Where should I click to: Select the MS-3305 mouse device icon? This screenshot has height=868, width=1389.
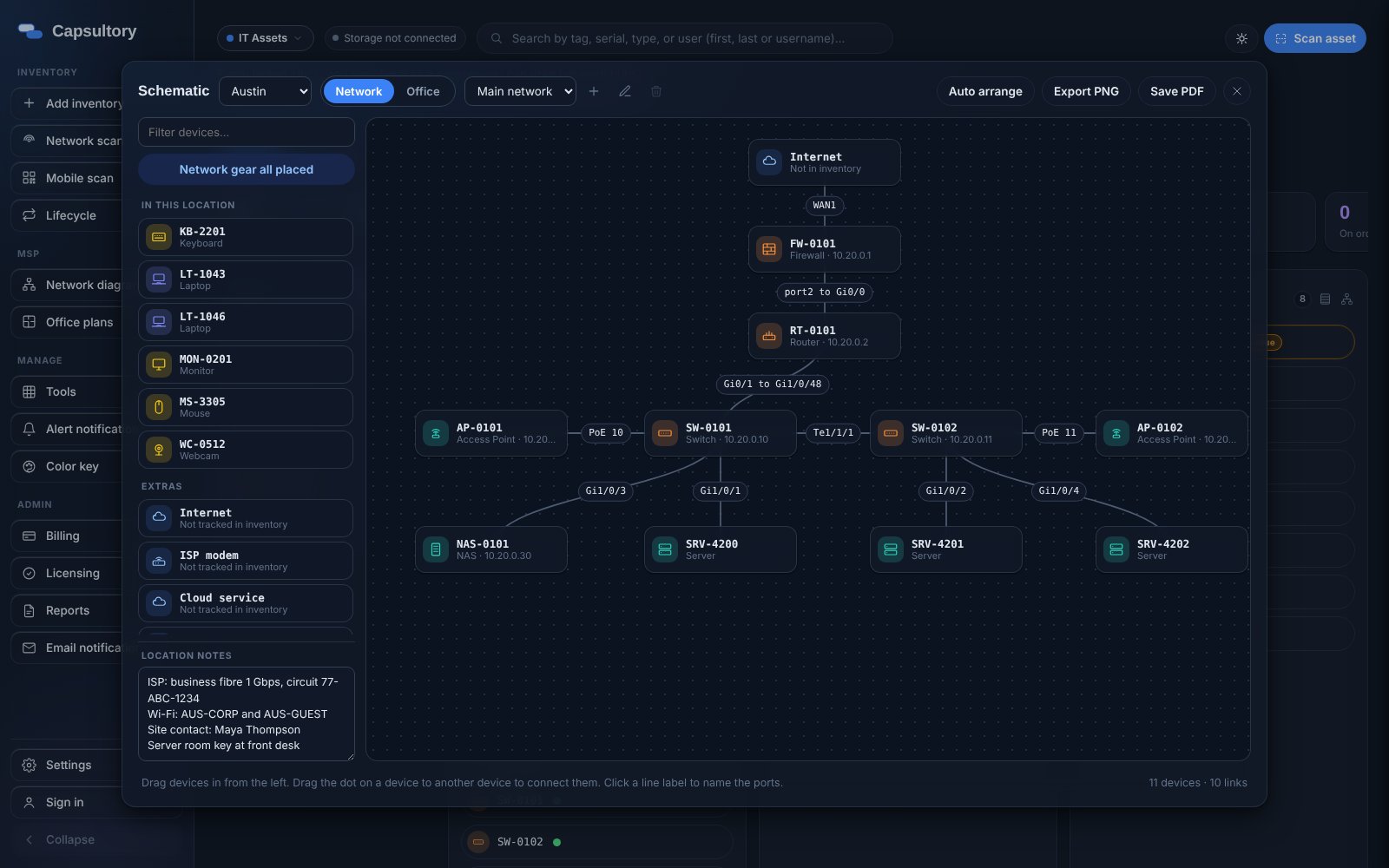[159, 407]
